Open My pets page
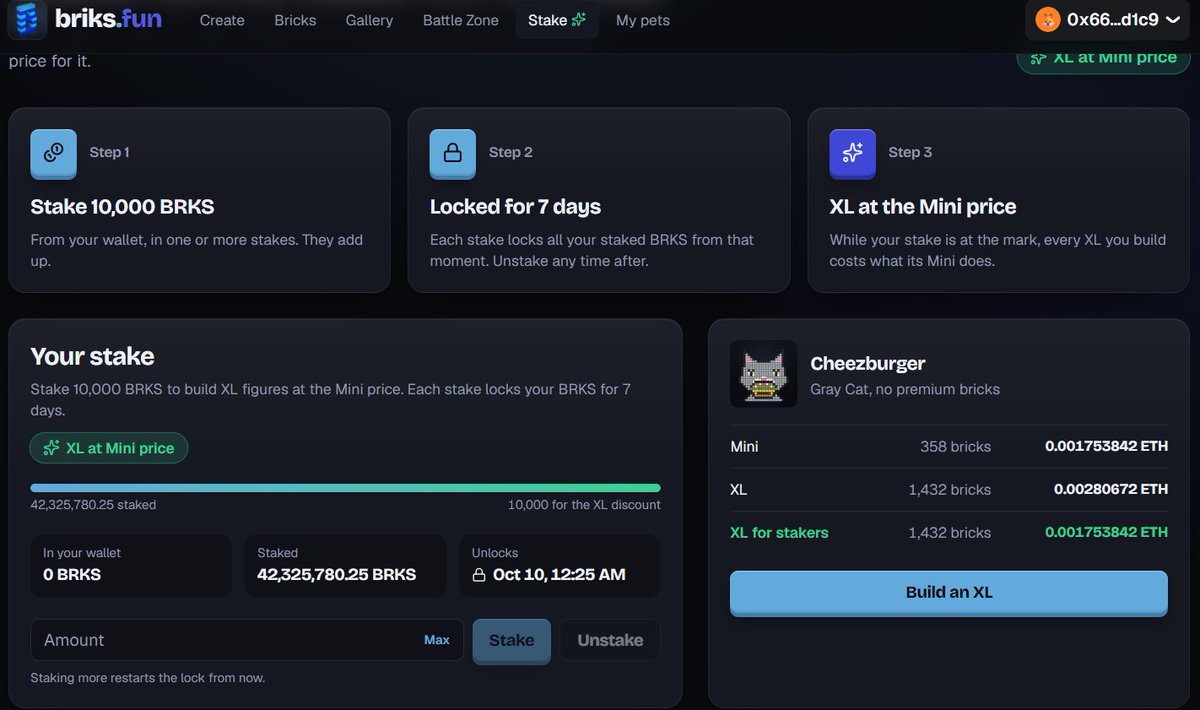Screen dimensions: 1200x710 tap(643, 20)
